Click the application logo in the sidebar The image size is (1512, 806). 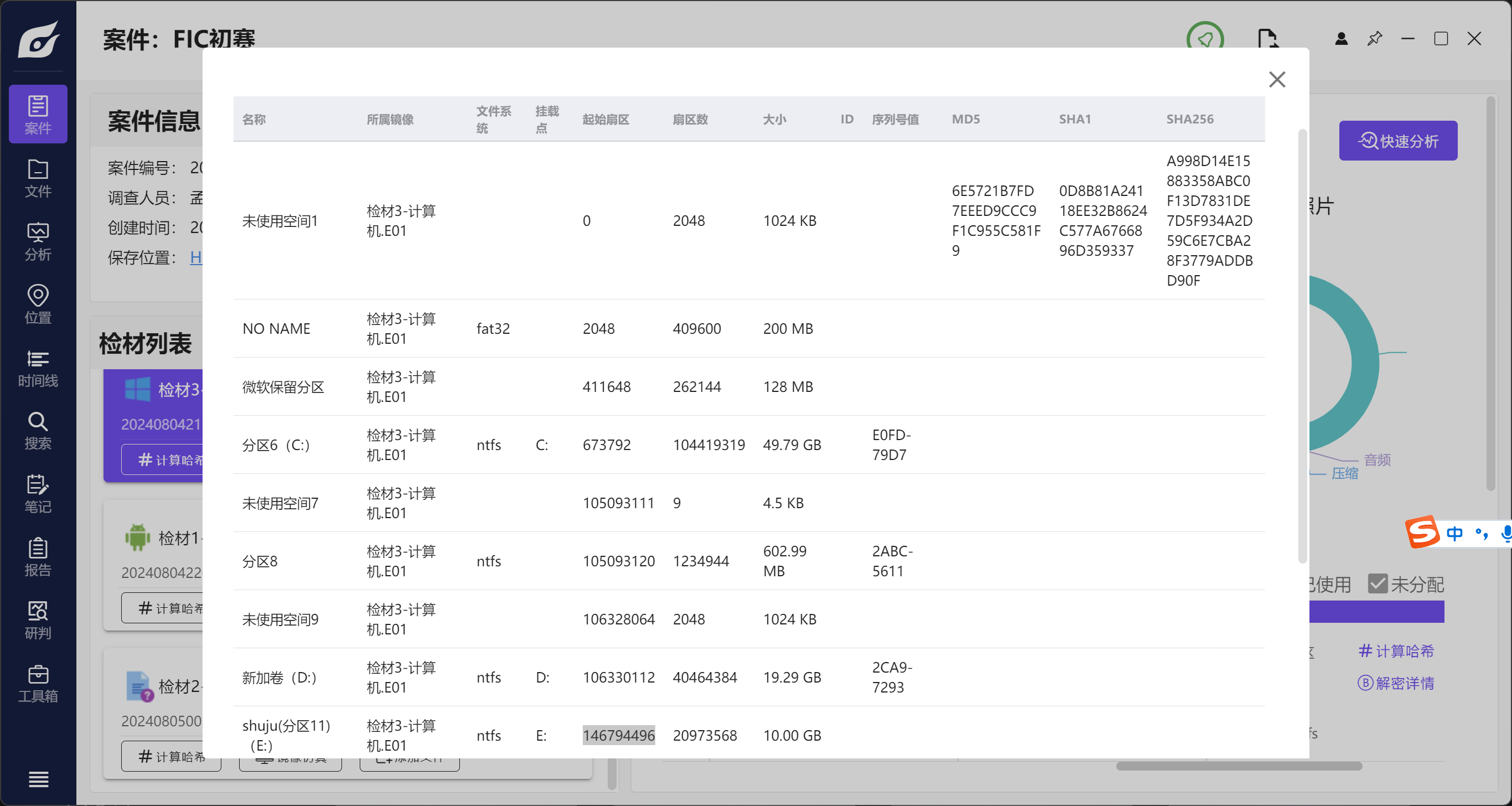[x=39, y=39]
